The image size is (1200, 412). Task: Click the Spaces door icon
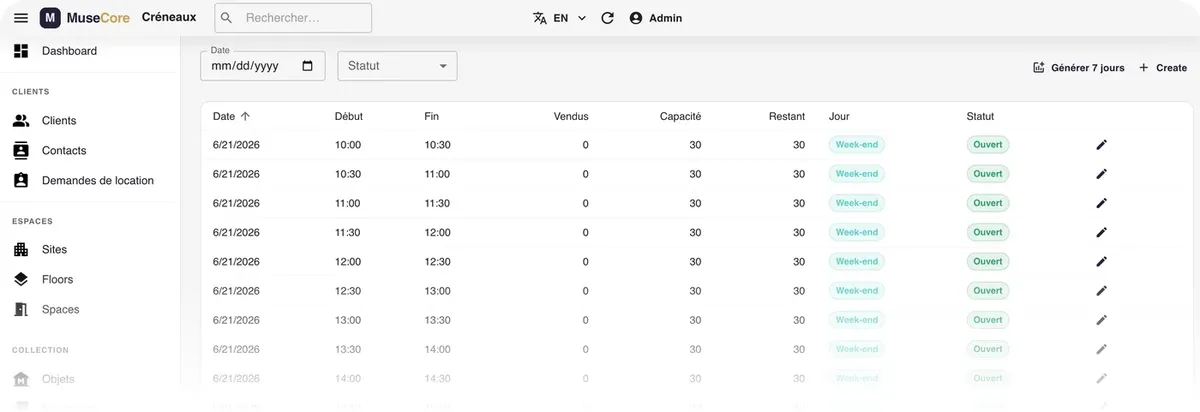(21, 310)
